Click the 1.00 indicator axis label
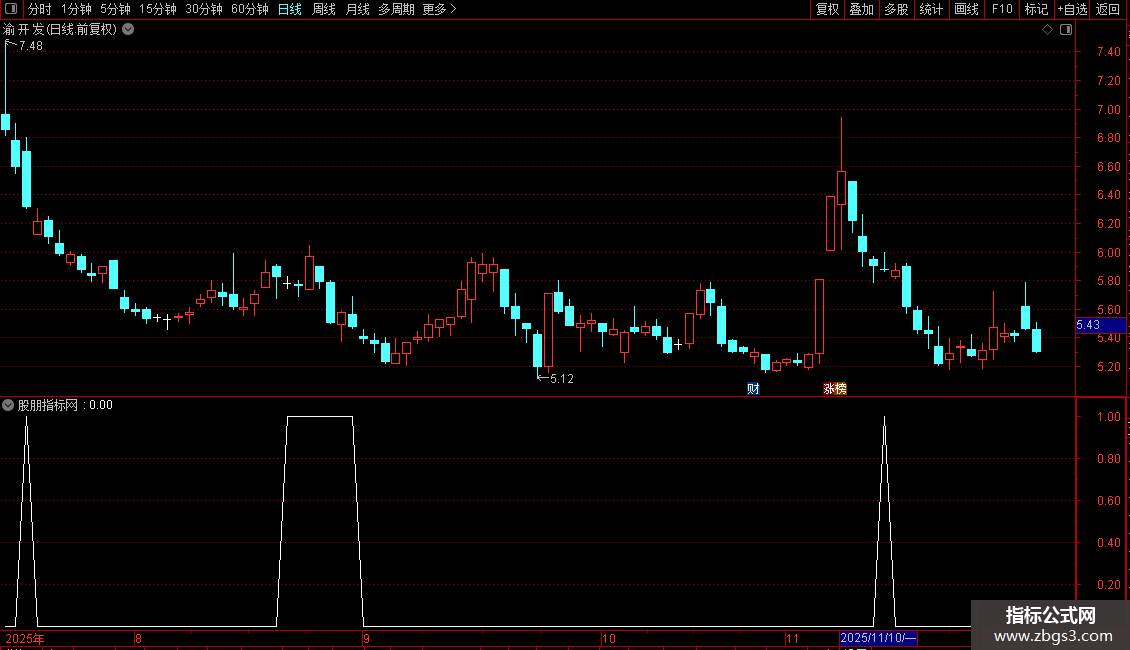Viewport: 1130px width, 650px height. 1108,417
